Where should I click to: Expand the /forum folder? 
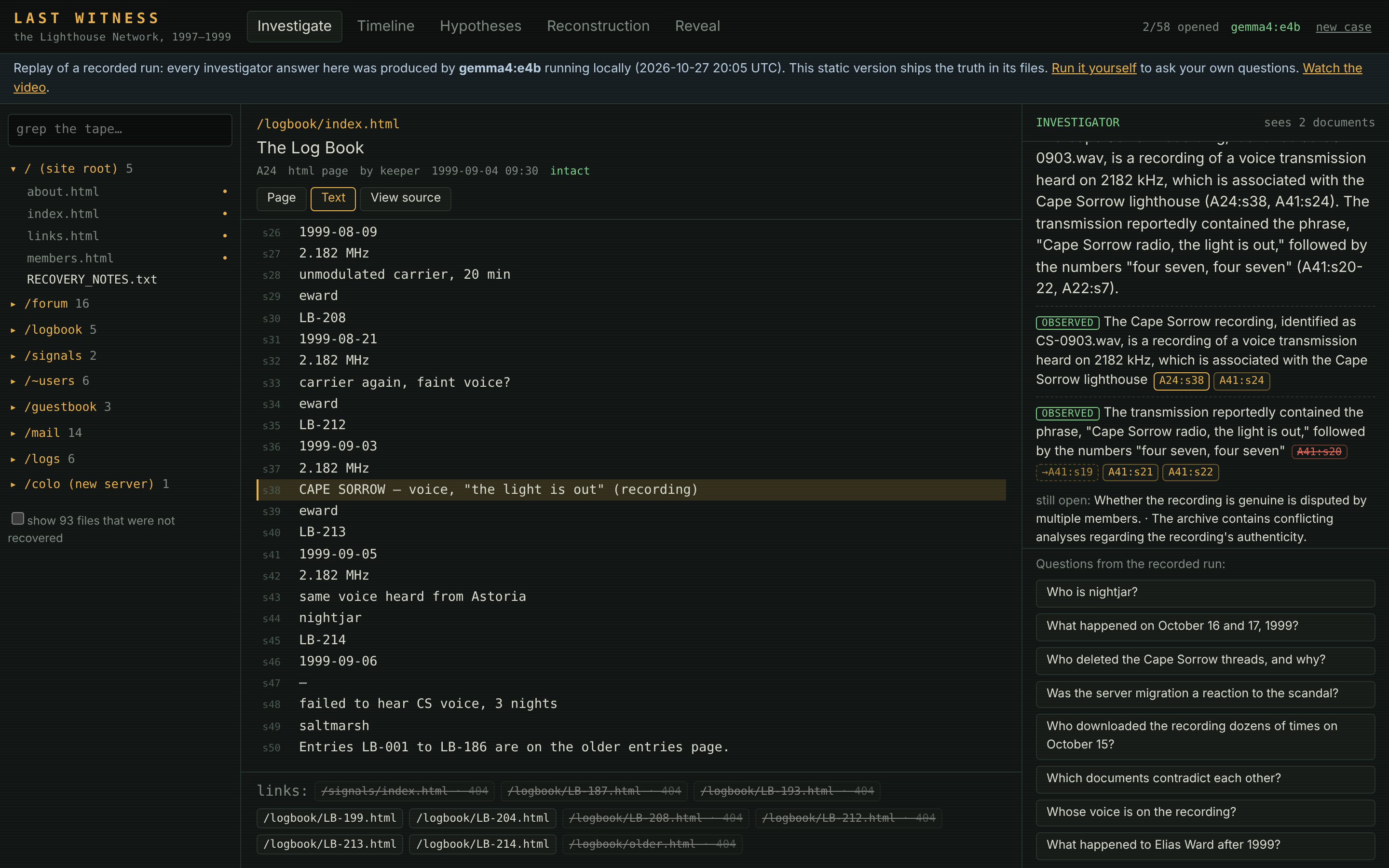pyautogui.click(x=50, y=304)
